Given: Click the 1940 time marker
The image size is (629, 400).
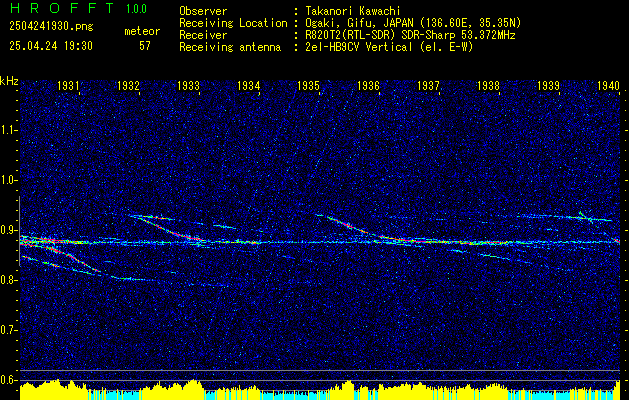Looking at the screenshot, I should pos(609,85).
